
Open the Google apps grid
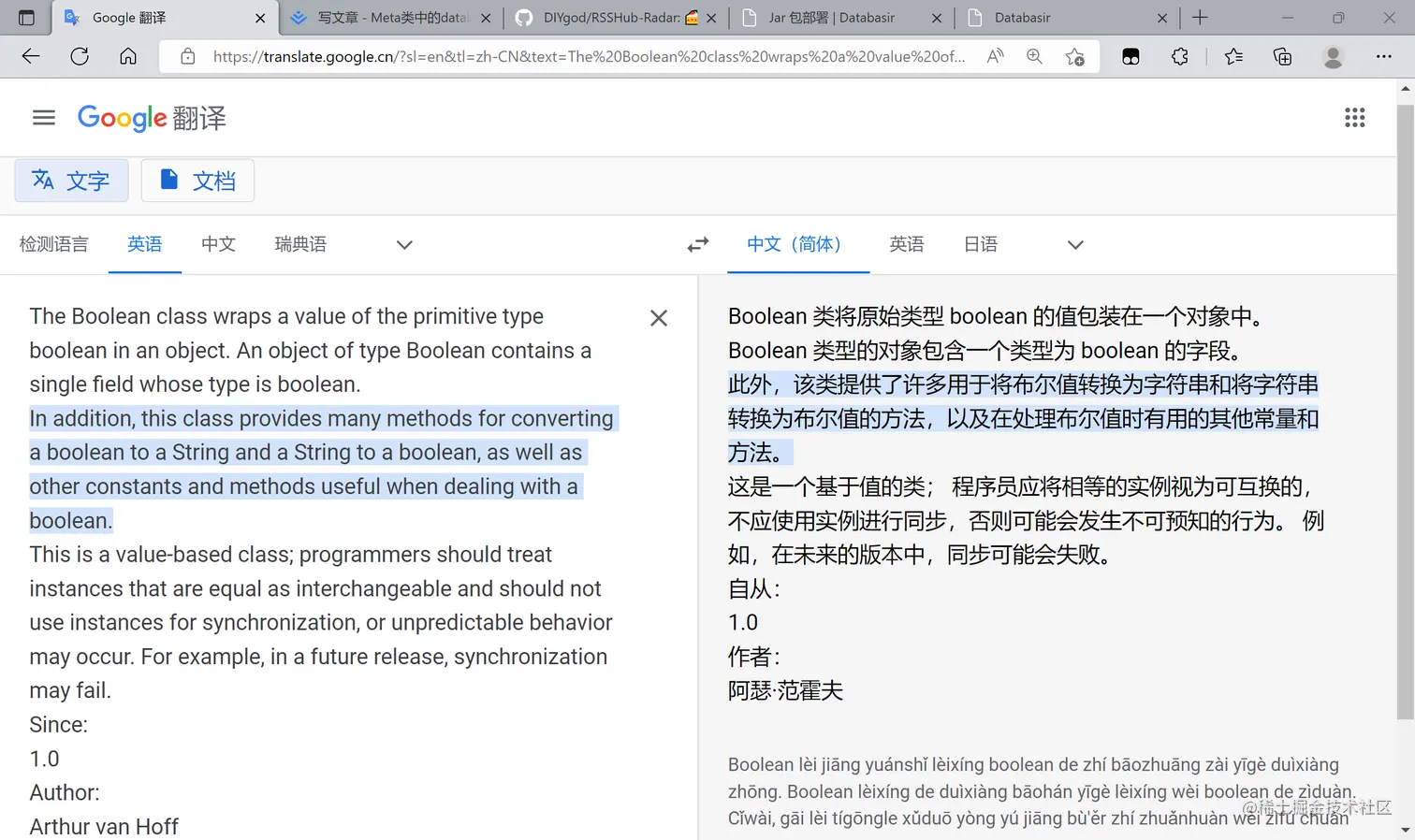coord(1354,118)
